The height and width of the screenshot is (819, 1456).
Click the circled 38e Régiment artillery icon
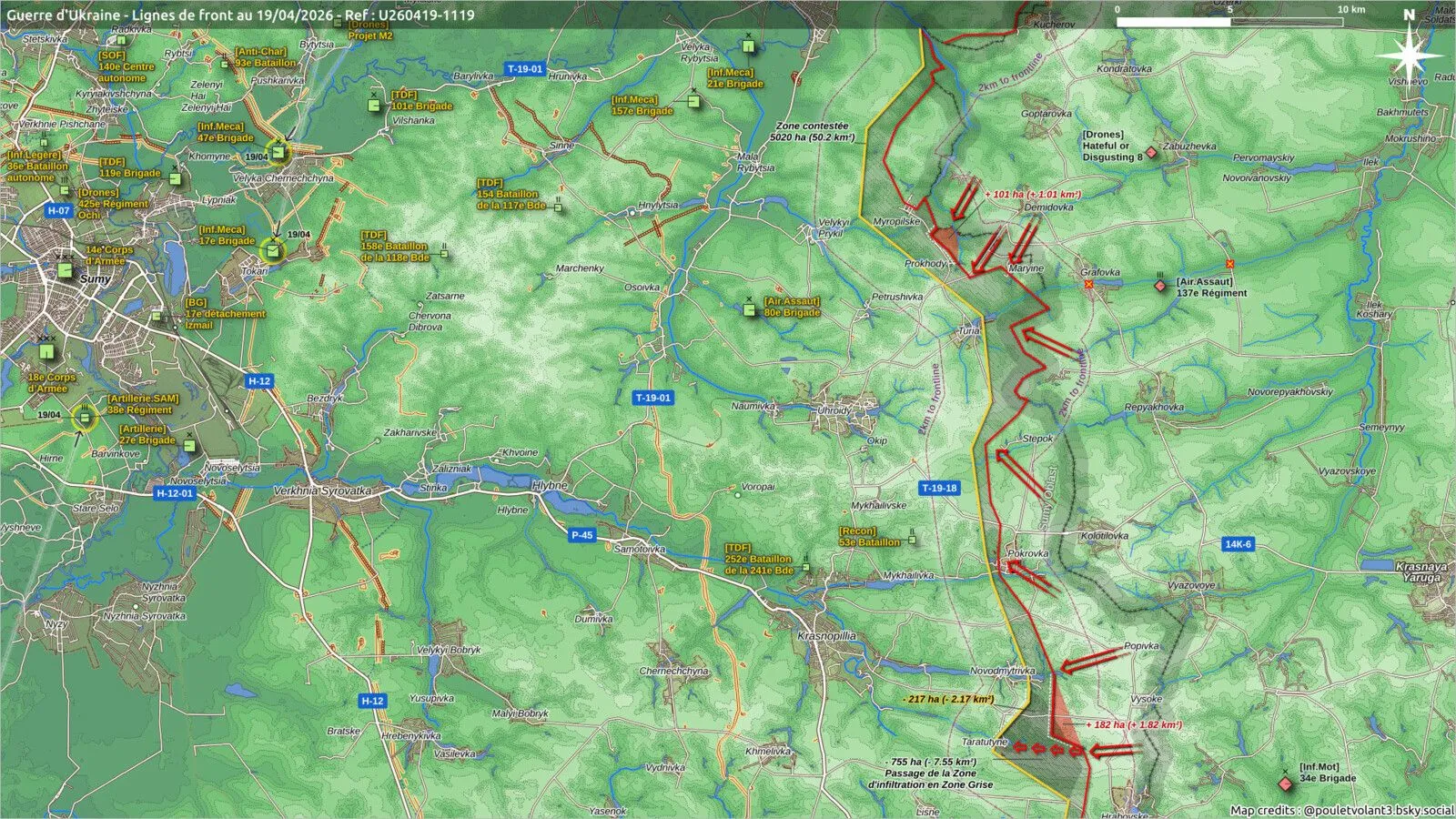click(84, 418)
